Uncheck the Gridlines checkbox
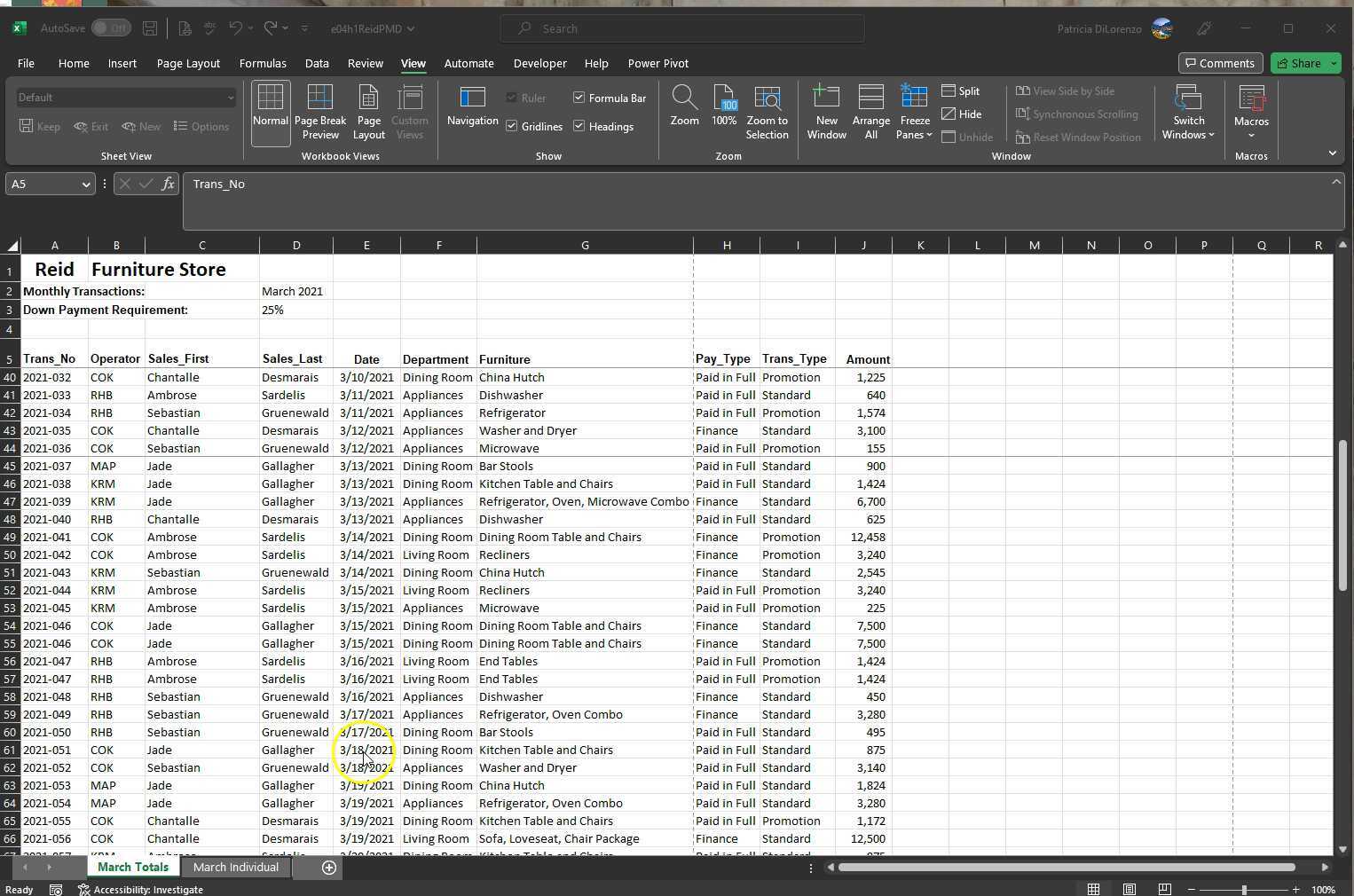1354x896 pixels. click(512, 127)
